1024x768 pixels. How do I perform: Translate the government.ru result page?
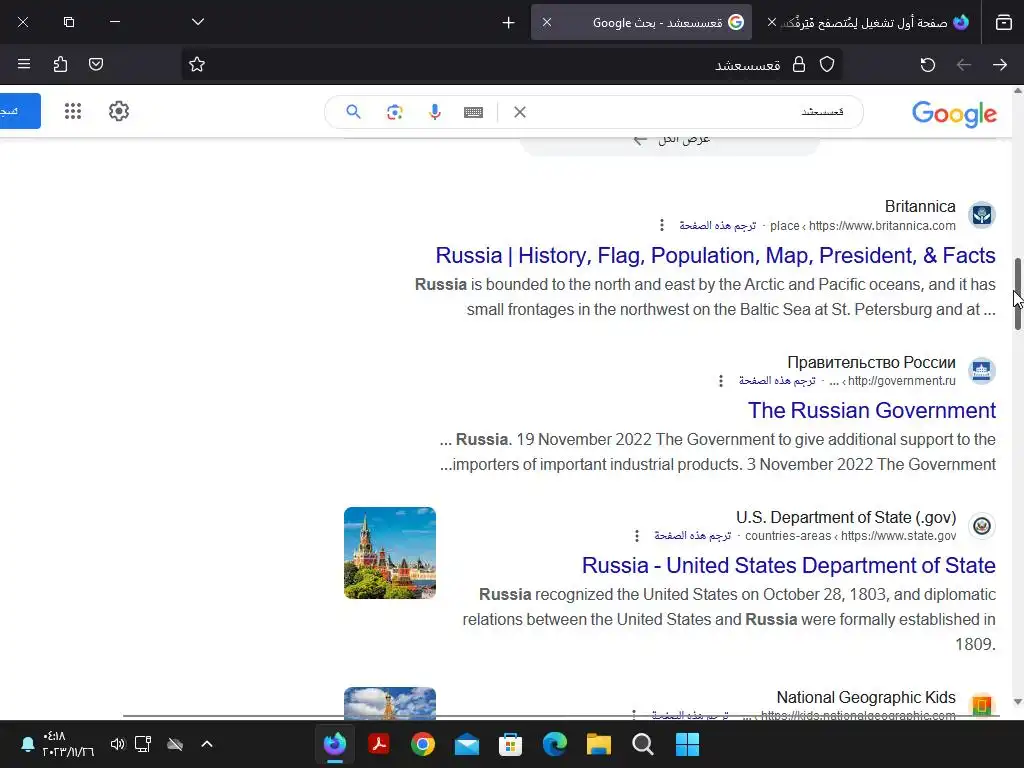pos(777,381)
